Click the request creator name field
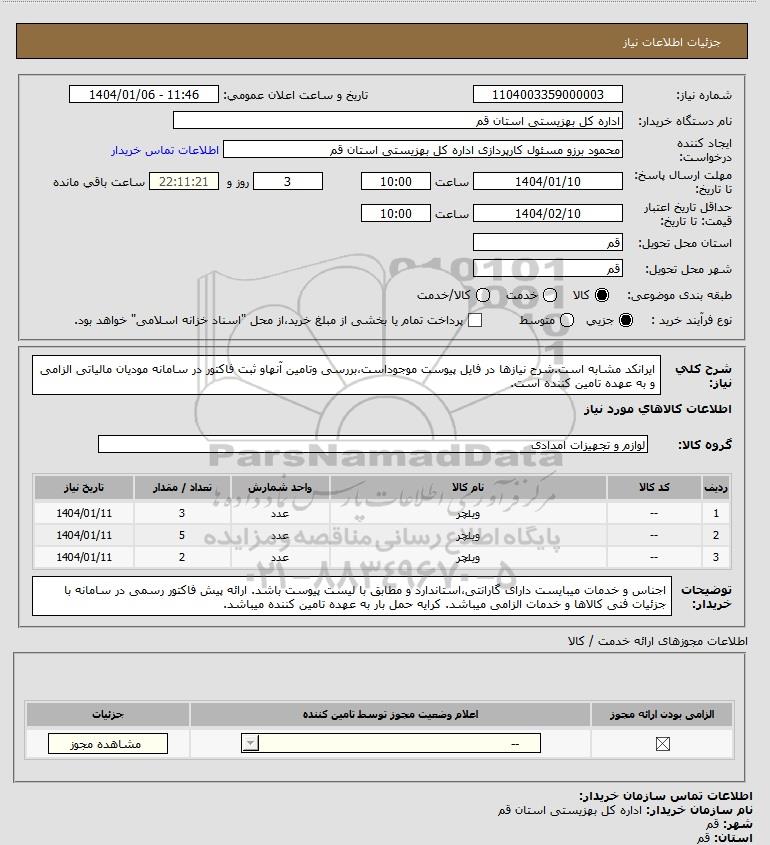Screen dimensions: 770x845 (x=422, y=150)
